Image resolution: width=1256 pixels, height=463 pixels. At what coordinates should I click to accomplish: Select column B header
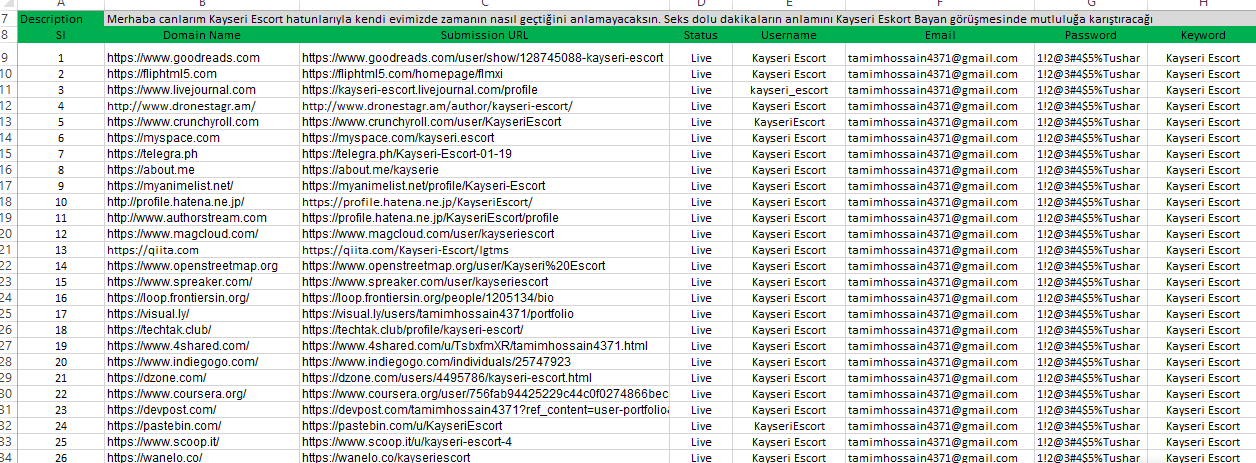[x=202, y=5]
